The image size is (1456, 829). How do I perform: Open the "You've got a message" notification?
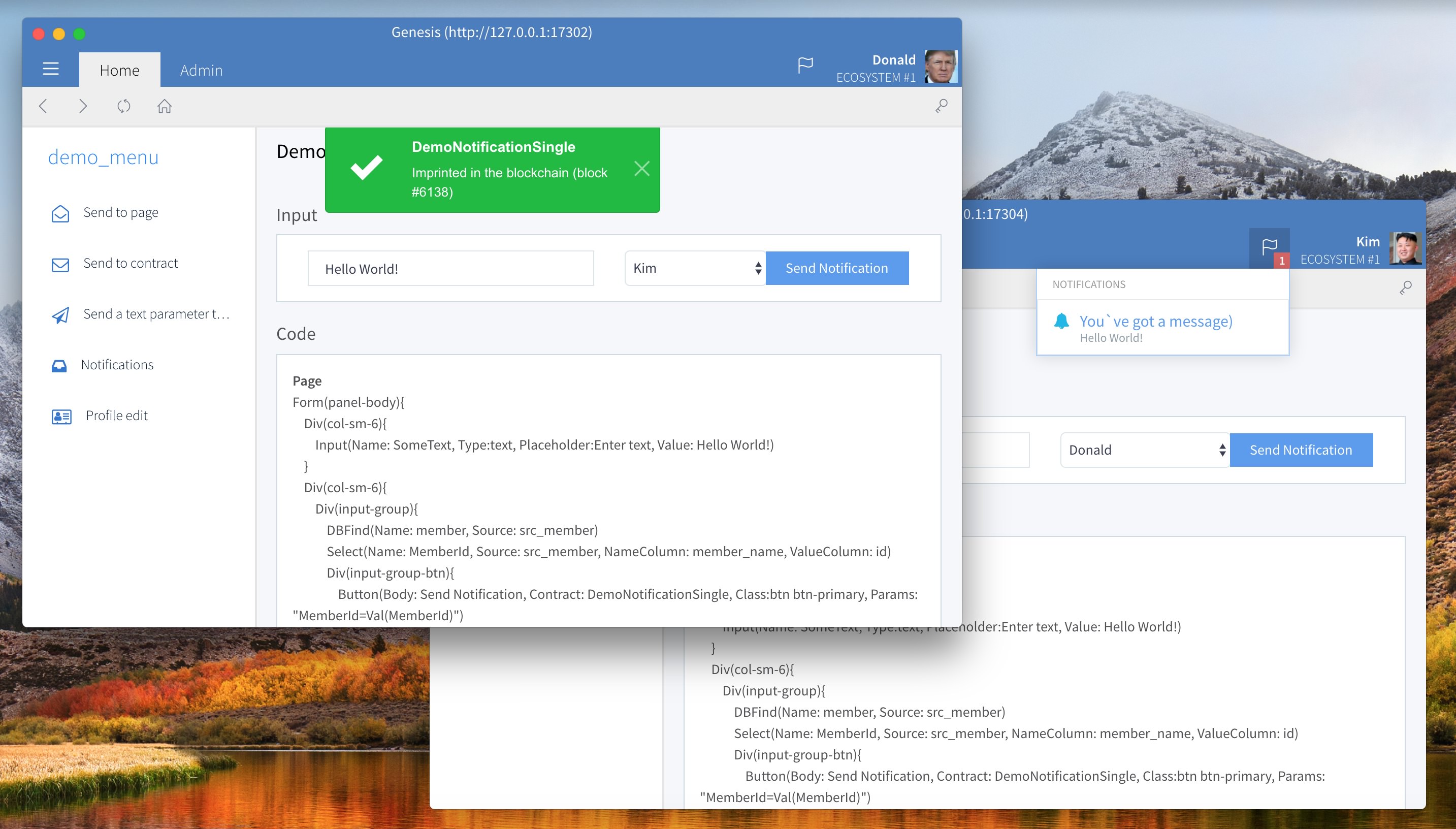[x=1155, y=322]
